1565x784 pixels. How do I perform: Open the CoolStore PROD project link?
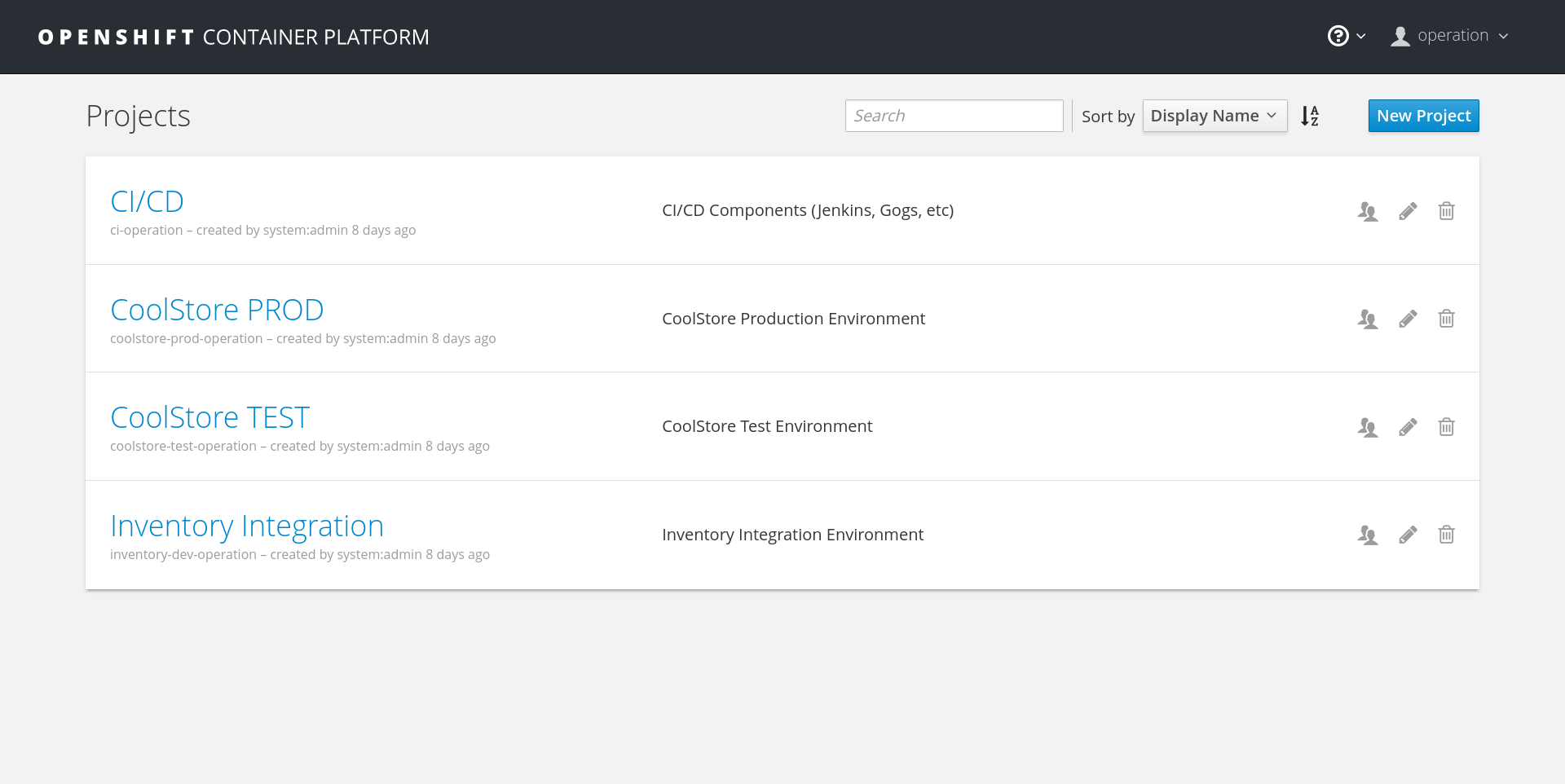point(217,310)
